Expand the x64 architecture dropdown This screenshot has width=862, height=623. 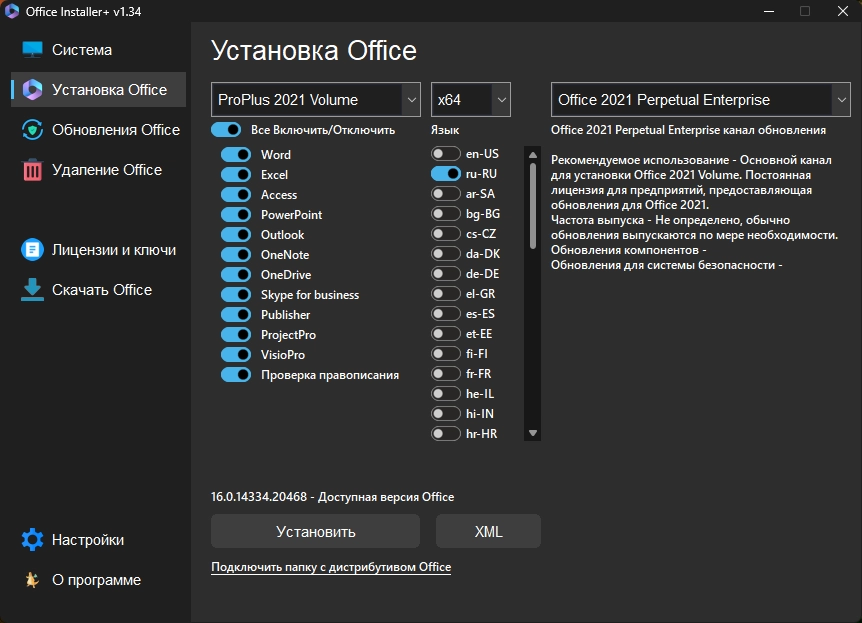(471, 100)
